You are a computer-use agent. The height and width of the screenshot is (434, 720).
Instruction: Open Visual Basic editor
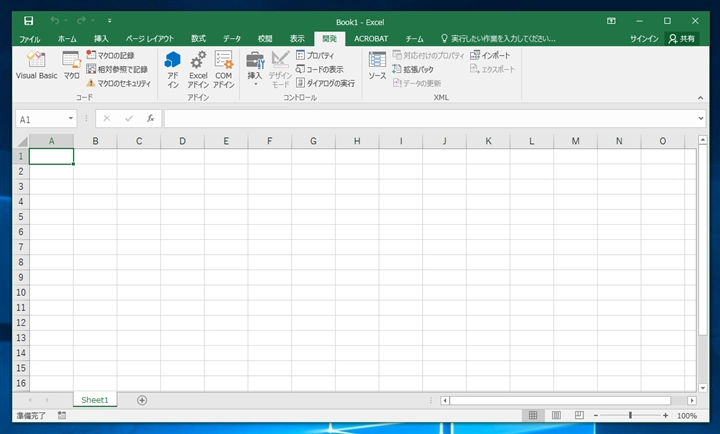pyautogui.click(x=36, y=65)
